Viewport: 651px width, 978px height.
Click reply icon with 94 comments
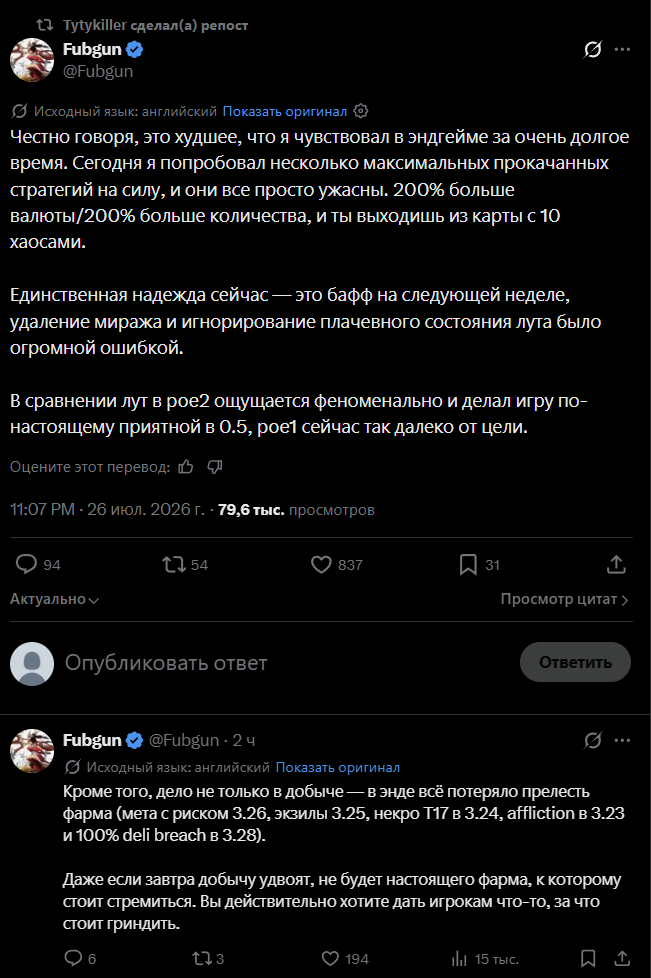tap(26, 564)
